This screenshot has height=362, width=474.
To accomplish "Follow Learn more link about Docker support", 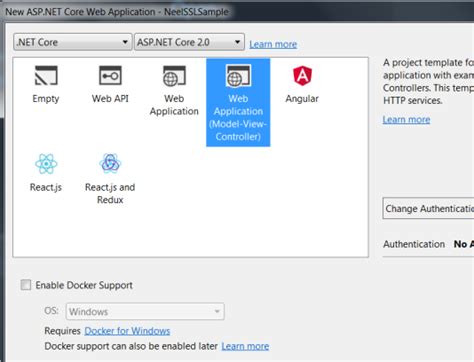I will click(x=245, y=346).
